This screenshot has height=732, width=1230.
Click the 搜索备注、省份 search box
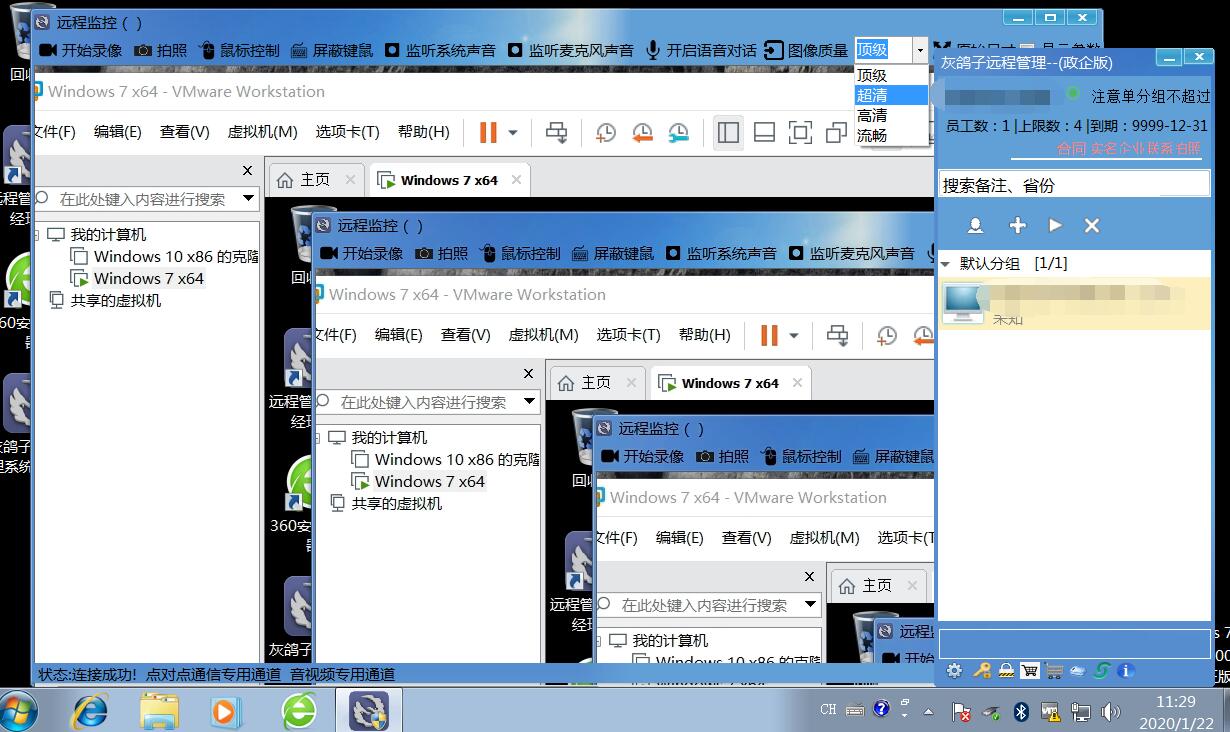[x=1074, y=185]
